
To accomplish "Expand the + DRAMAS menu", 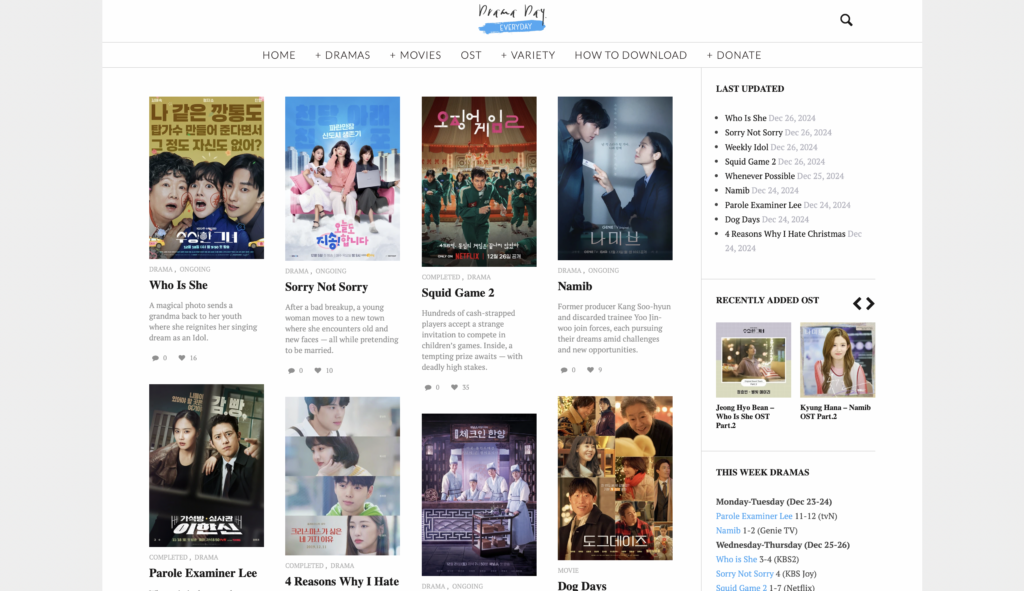I will tap(343, 56).
